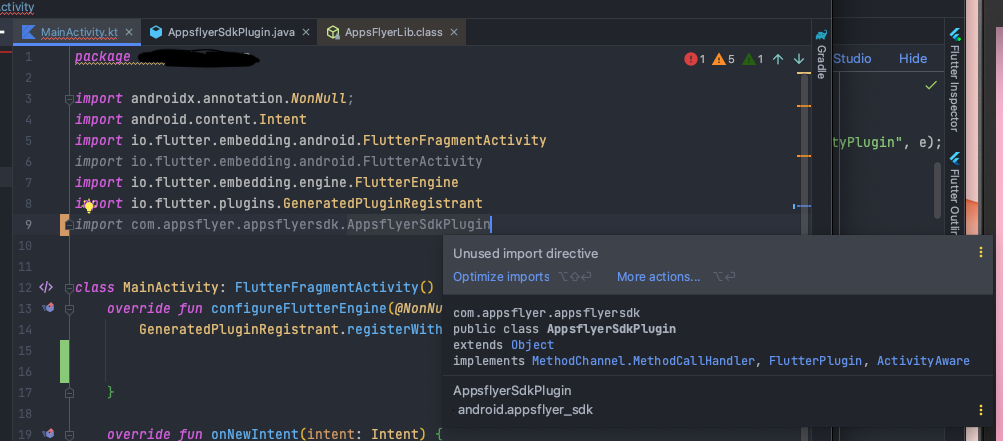Open the Flutter Inspector tool window
Viewport: 1003px width, 441px height.
point(955,79)
